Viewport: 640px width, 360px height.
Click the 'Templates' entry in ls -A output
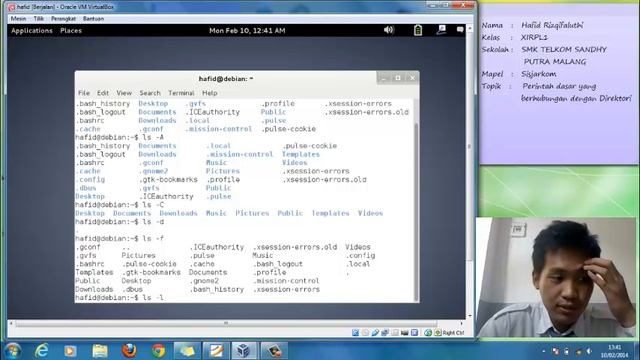coord(300,154)
